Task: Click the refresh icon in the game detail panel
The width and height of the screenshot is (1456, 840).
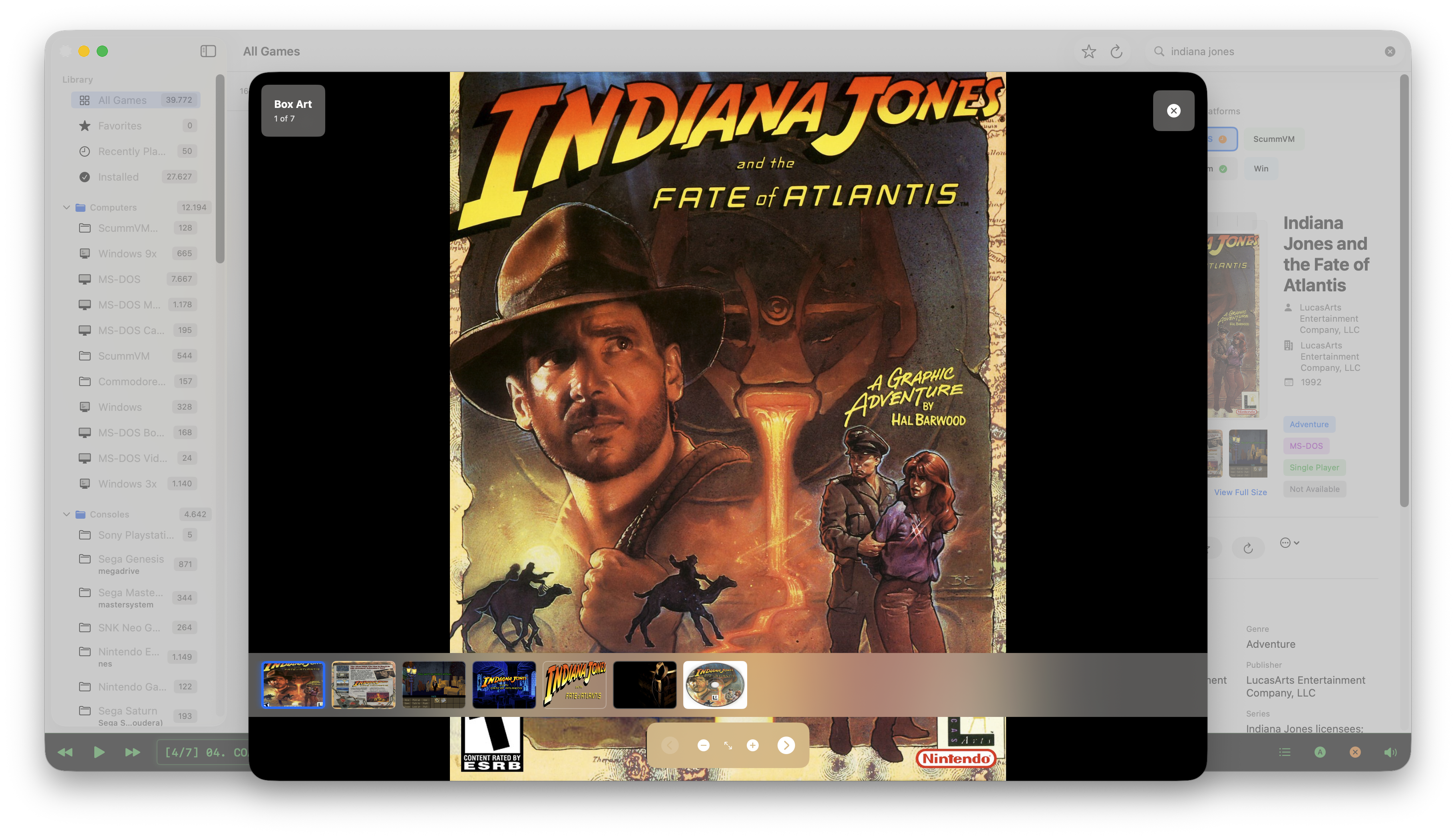Action: (x=1248, y=547)
